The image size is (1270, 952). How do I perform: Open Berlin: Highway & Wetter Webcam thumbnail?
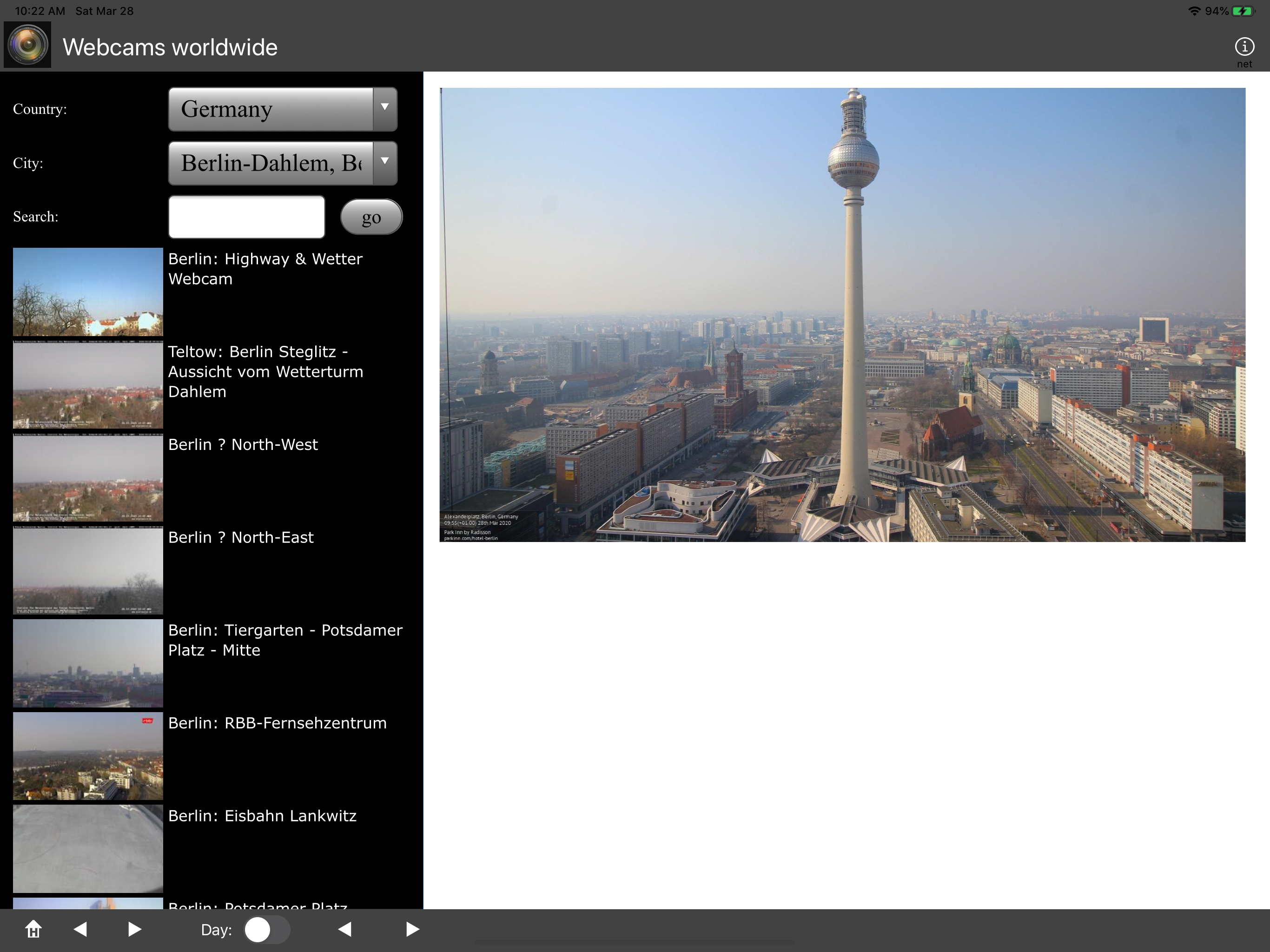point(88,291)
